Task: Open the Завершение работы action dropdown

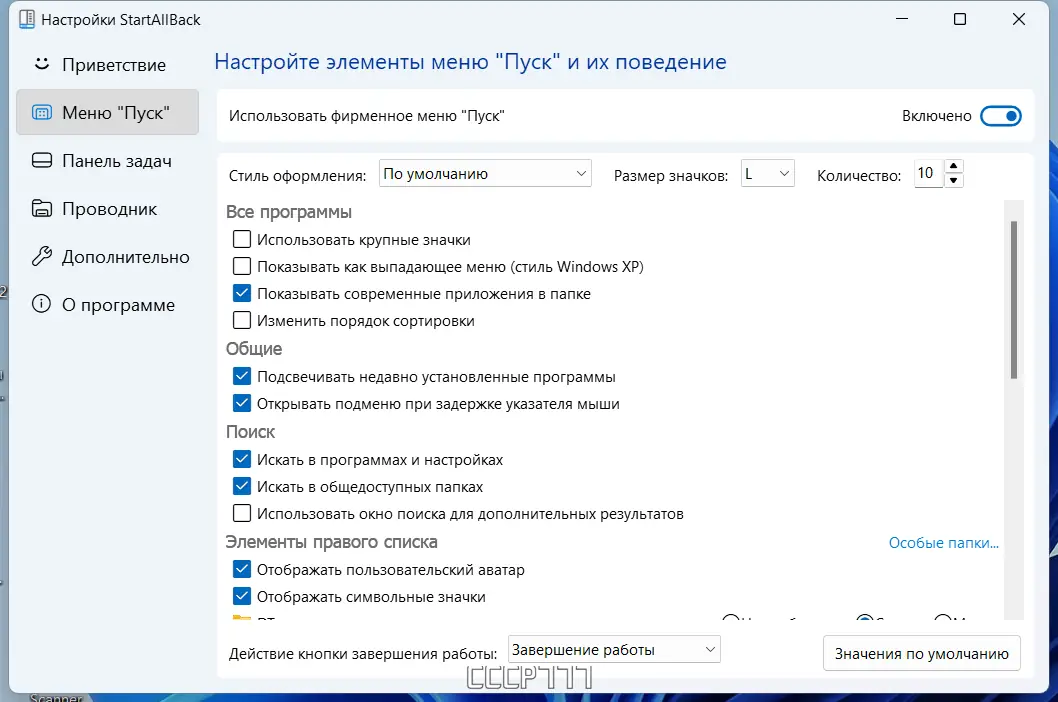Action: click(x=613, y=648)
